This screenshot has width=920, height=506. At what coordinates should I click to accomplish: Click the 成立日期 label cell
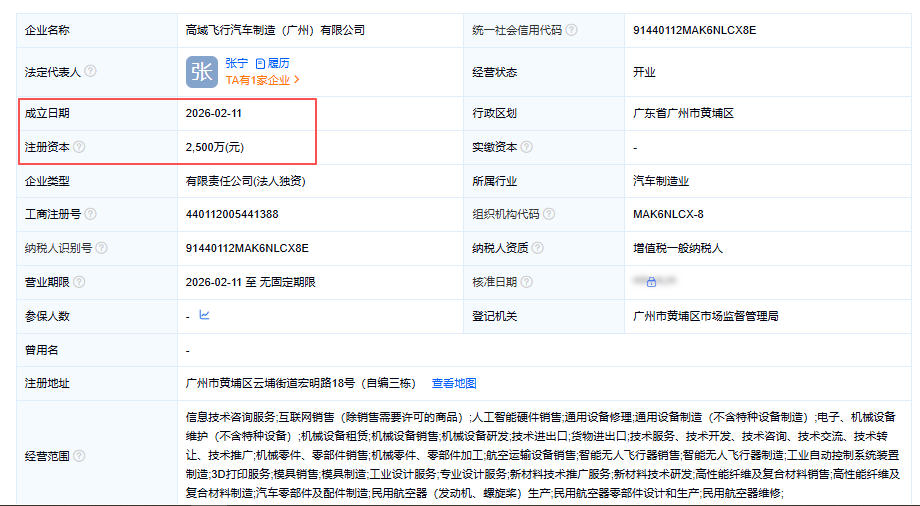pos(97,113)
